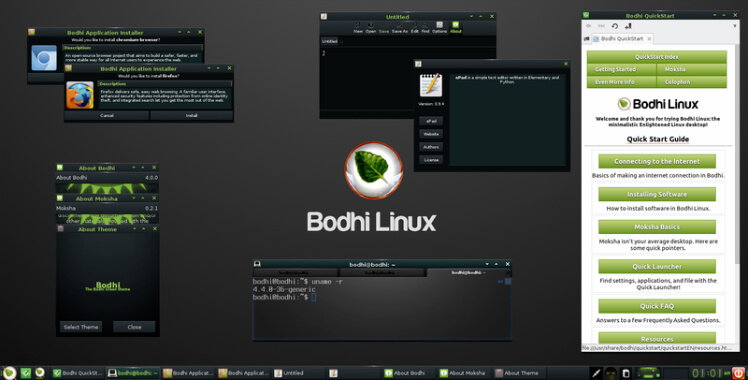Select the Bodhi QuickStart browser tab
The image size is (748, 380).
(622, 39)
